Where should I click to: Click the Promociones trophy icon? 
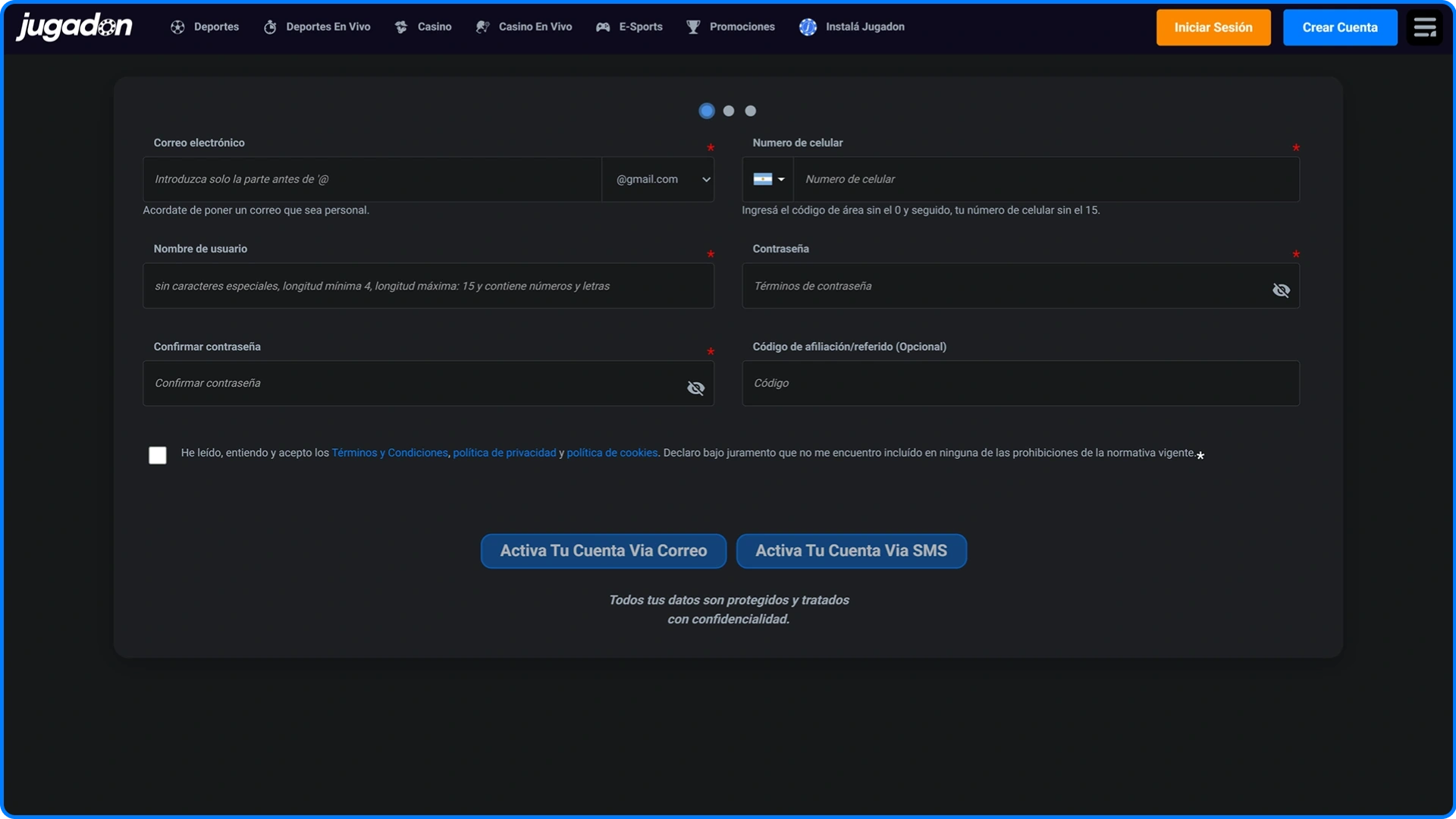[693, 27]
